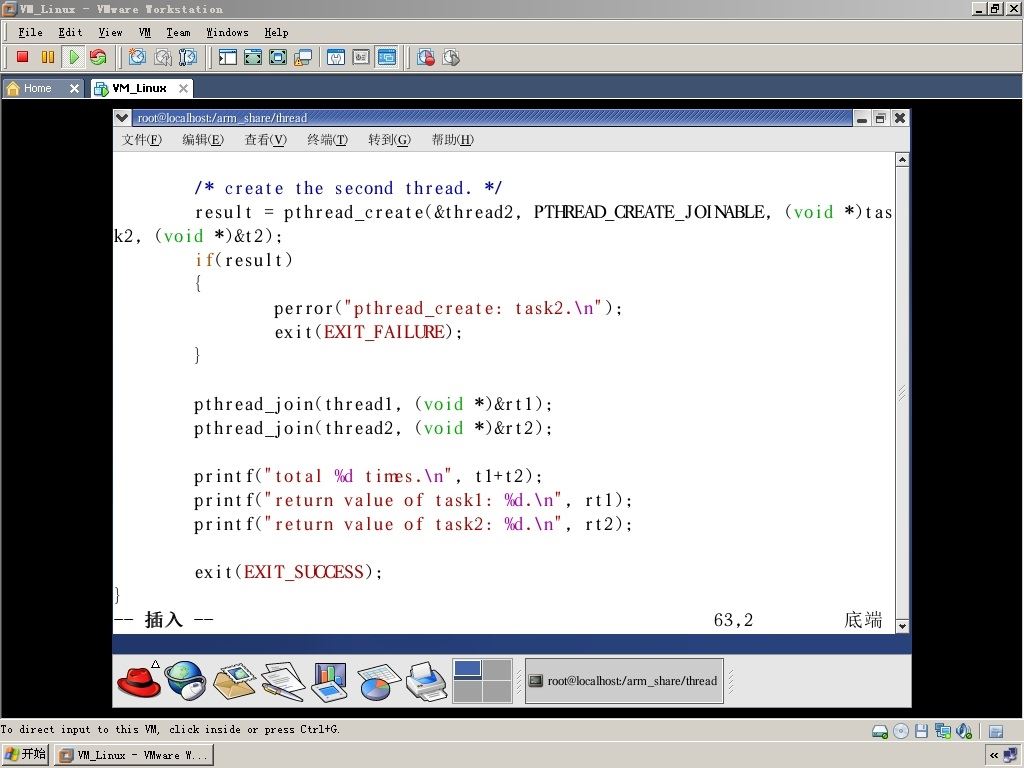Open the VMware Help menu
The height and width of the screenshot is (768, 1024).
pos(276,32)
